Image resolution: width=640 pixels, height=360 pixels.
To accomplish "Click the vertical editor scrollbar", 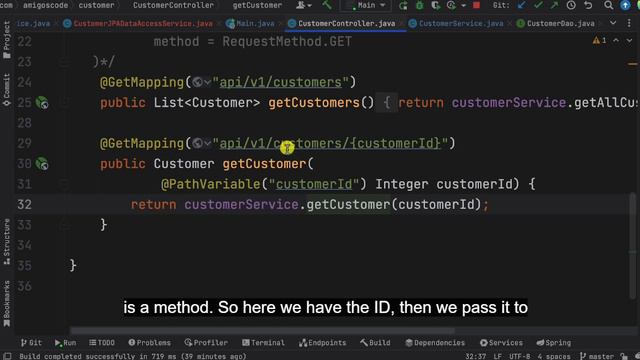I will point(632,246).
